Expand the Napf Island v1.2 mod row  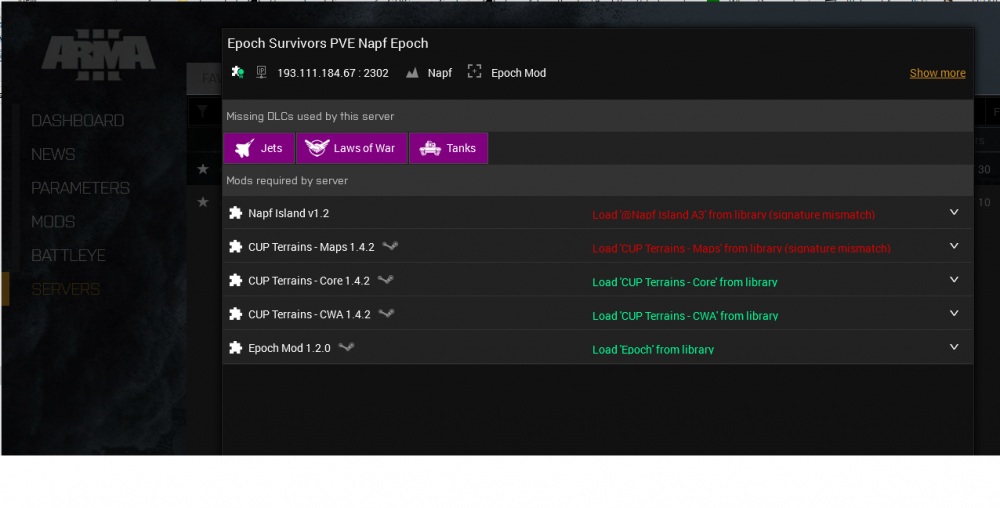point(954,212)
